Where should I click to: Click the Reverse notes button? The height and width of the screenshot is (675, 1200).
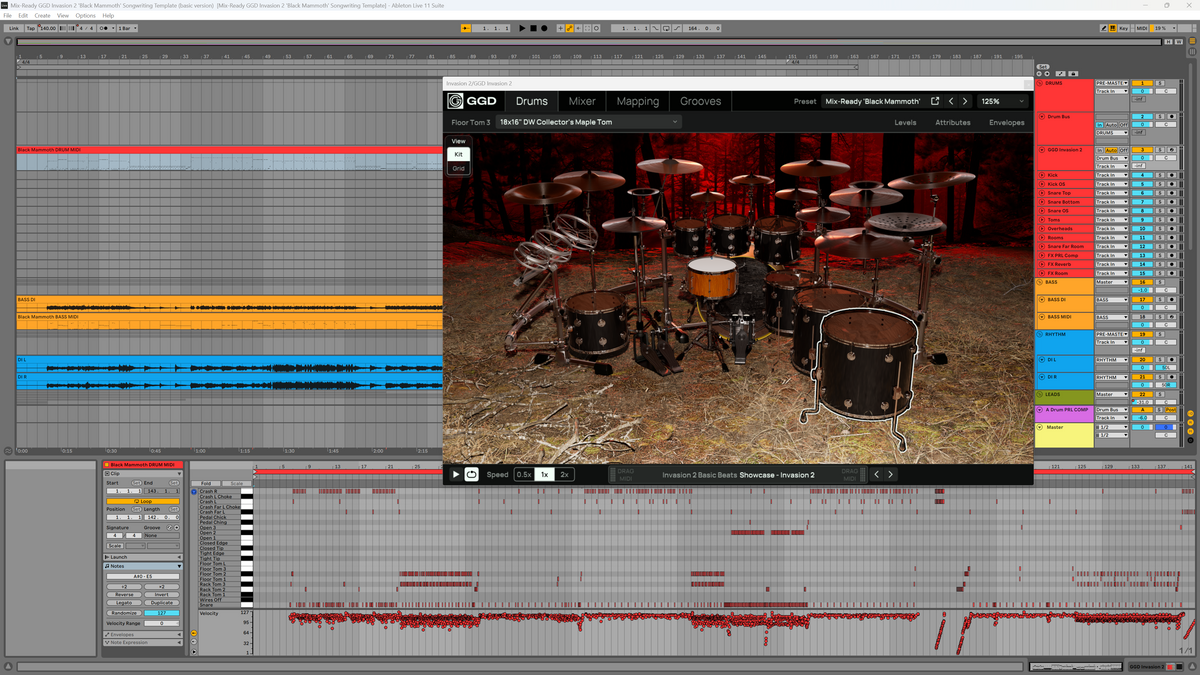pos(125,594)
